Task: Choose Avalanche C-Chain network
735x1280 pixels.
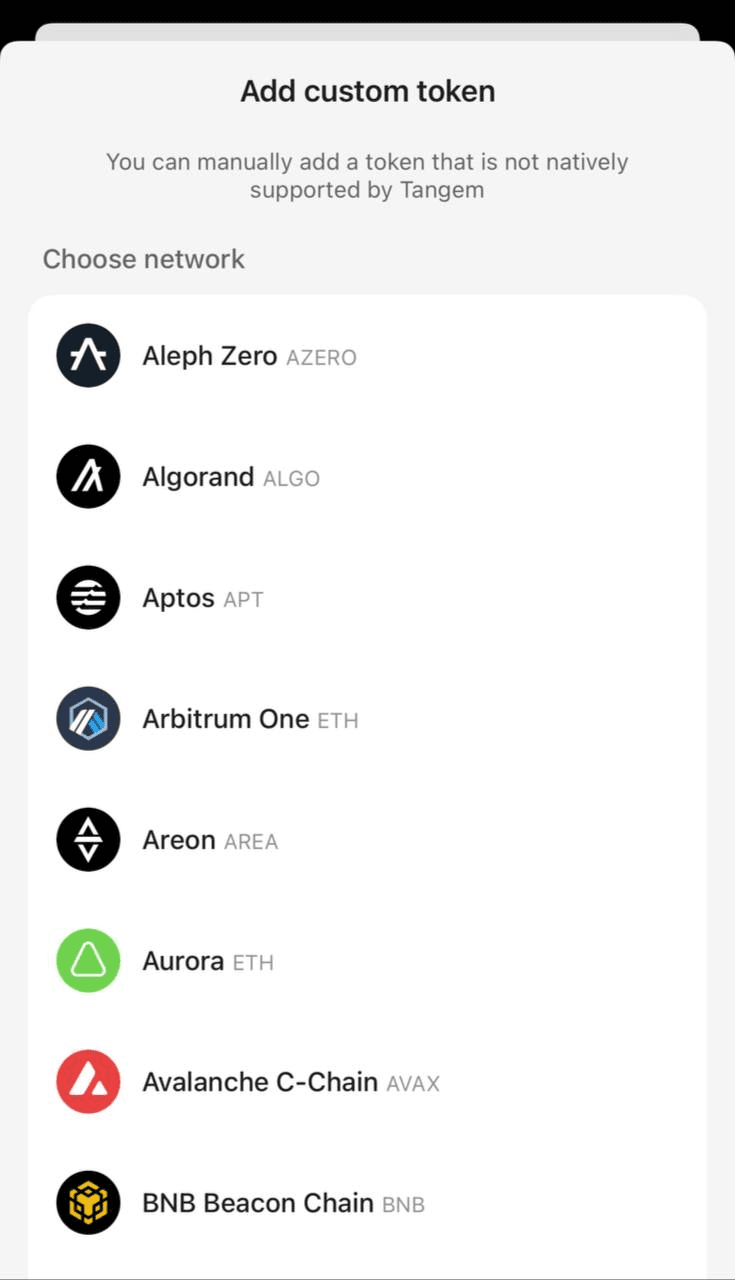Action: click(367, 1082)
